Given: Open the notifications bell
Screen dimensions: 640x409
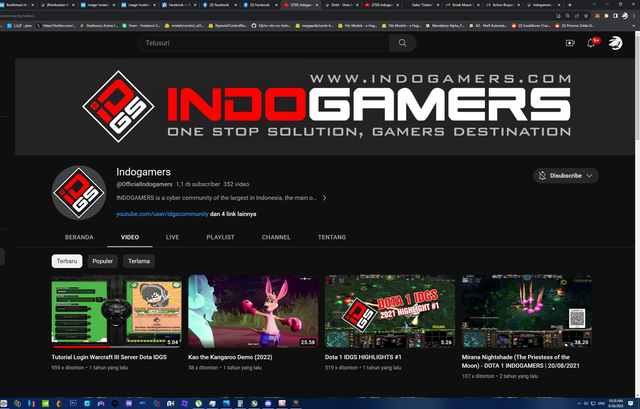Looking at the screenshot, I should click(591, 43).
